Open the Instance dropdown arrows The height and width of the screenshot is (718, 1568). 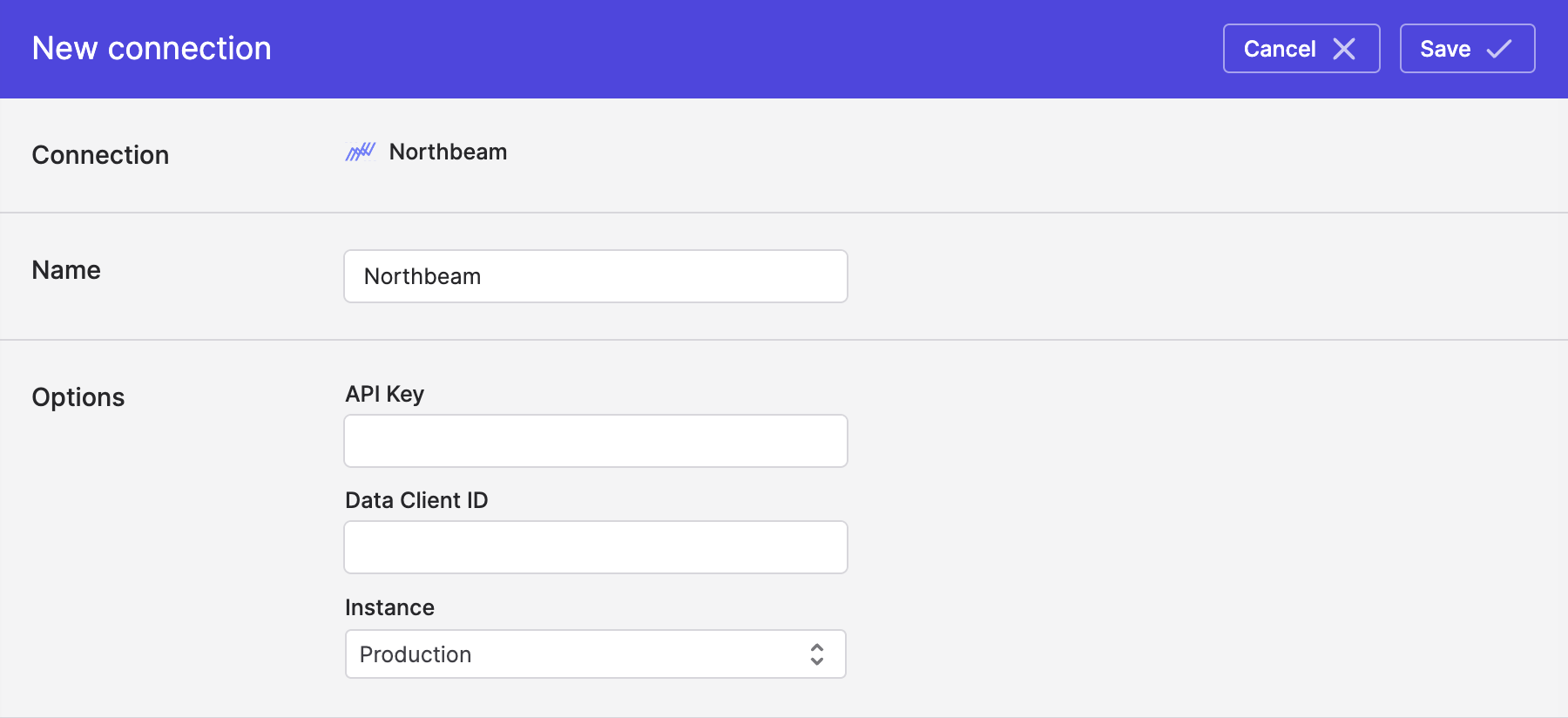point(817,654)
